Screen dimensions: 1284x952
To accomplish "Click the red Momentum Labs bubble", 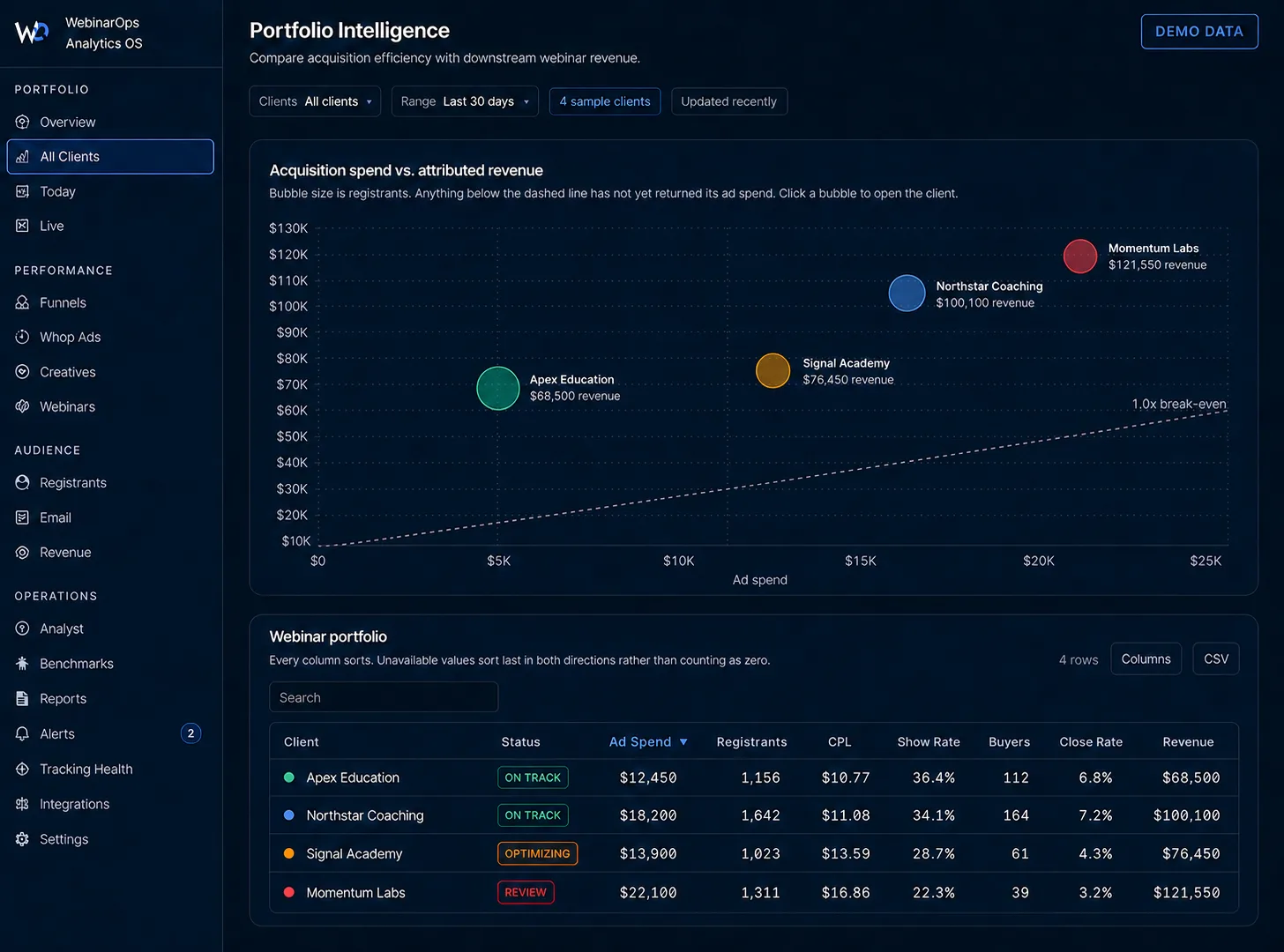I will tap(1080, 257).
